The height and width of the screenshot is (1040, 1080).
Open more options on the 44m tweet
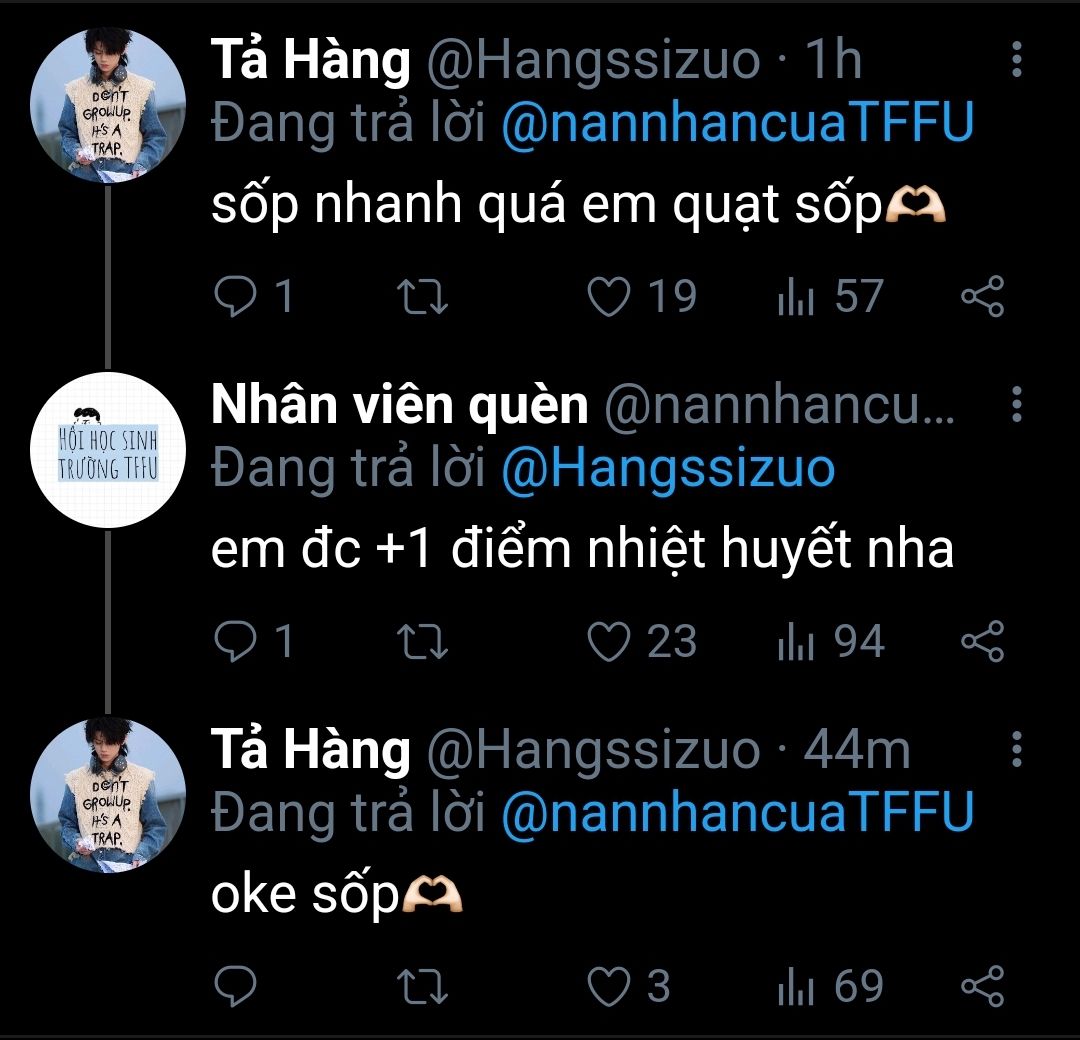[1017, 749]
